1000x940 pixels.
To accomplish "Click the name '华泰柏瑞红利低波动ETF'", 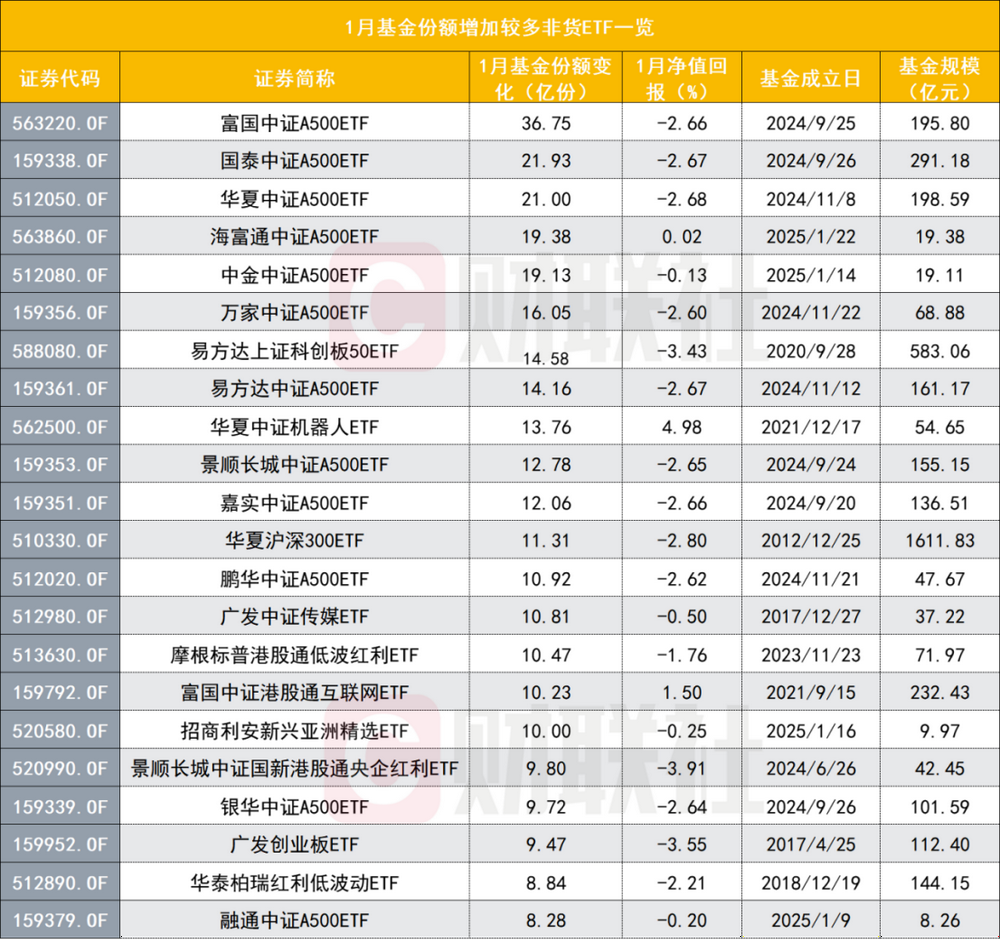I will click(295, 883).
